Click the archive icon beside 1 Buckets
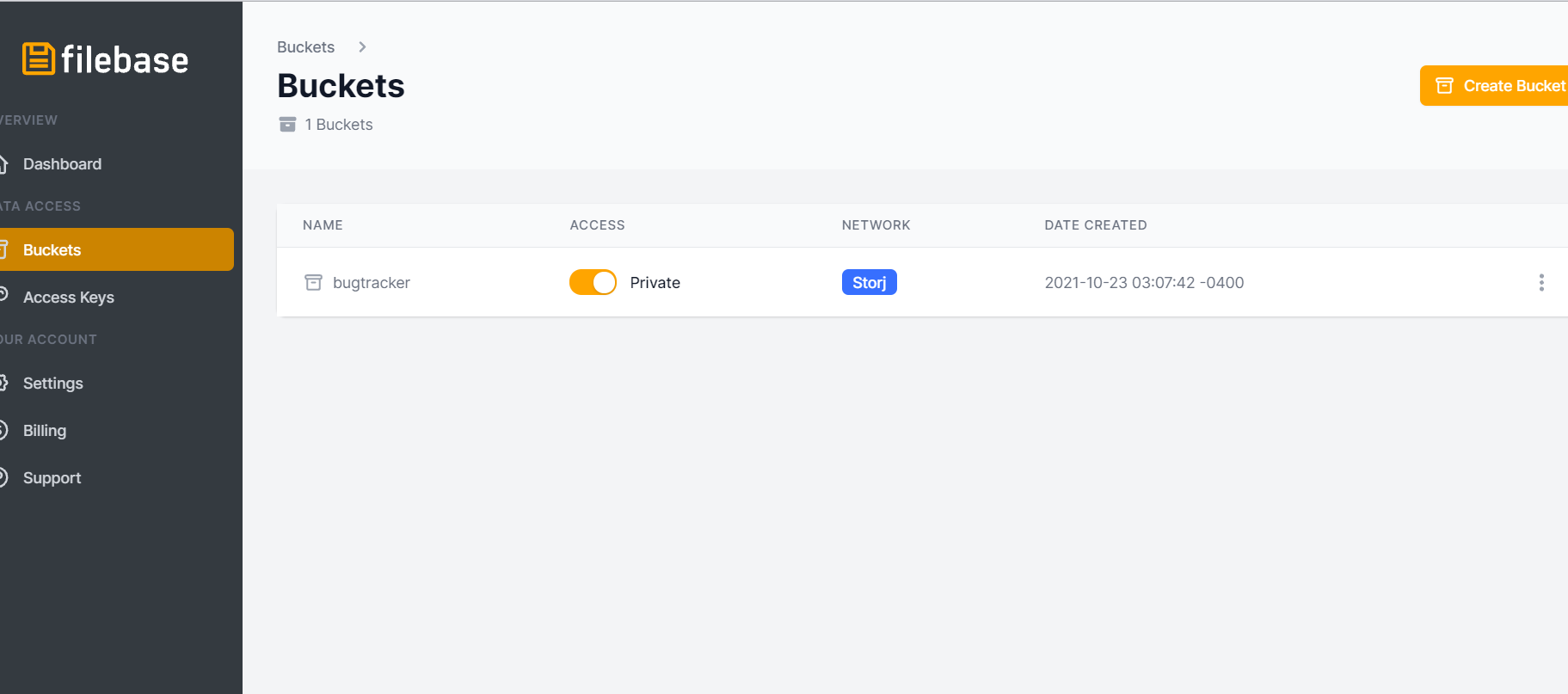Screen dimensions: 1568x694 (x=287, y=125)
